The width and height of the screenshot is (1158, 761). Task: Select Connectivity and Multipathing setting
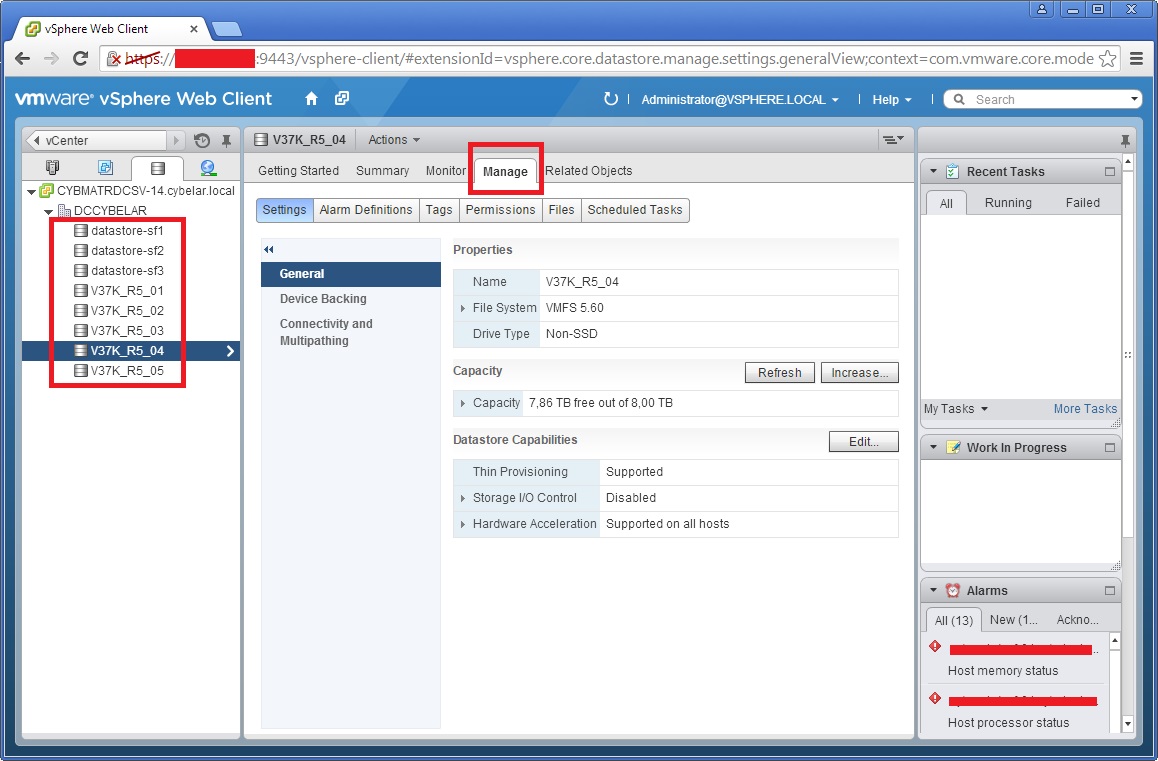point(326,332)
